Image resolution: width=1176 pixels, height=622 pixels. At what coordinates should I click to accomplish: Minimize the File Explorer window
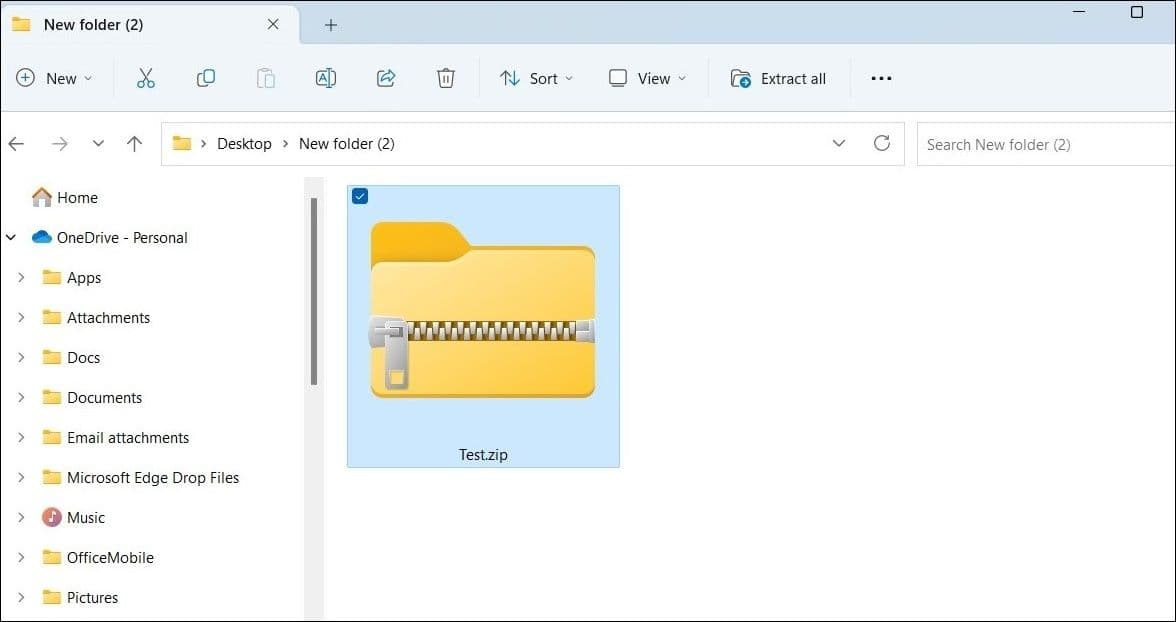1078,12
